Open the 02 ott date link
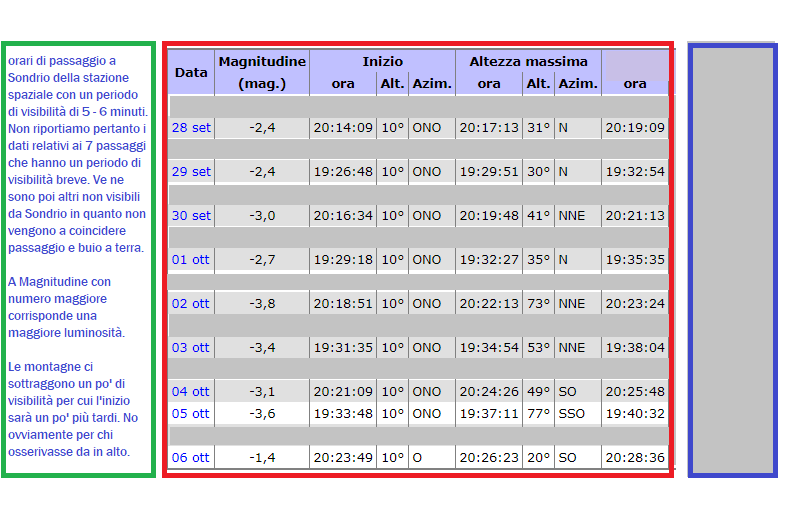This screenshot has height=510, width=807. click(190, 304)
